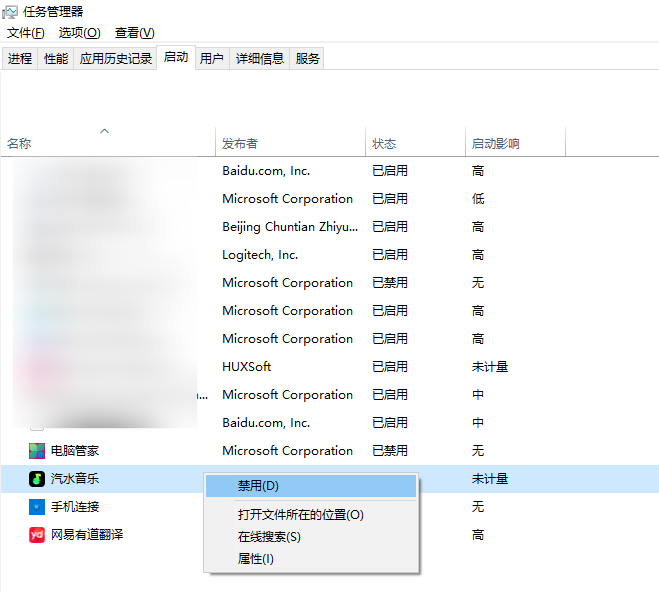
Task: Switch to the 详细信息 tab
Action: [260, 58]
